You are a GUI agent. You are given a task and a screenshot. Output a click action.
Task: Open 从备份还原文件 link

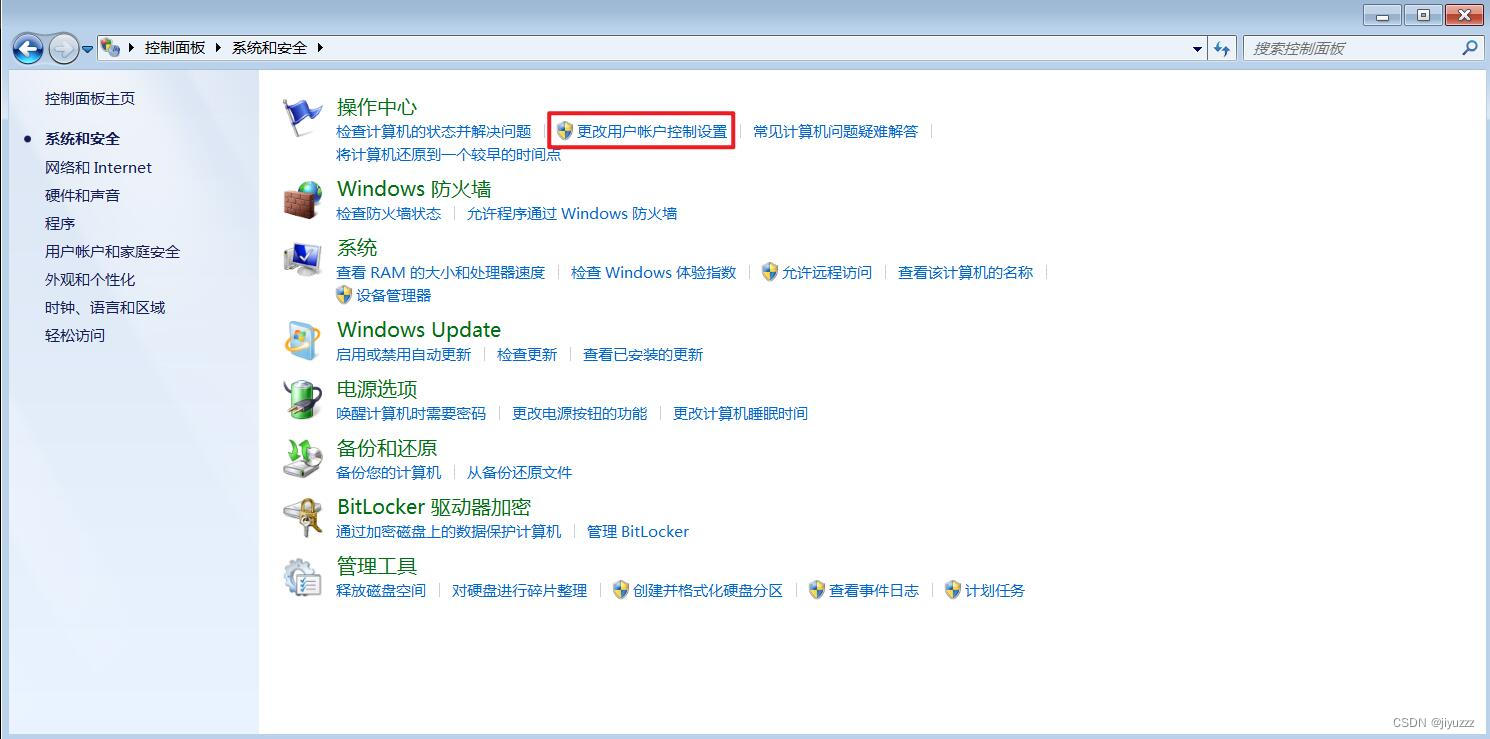pyautogui.click(x=519, y=472)
